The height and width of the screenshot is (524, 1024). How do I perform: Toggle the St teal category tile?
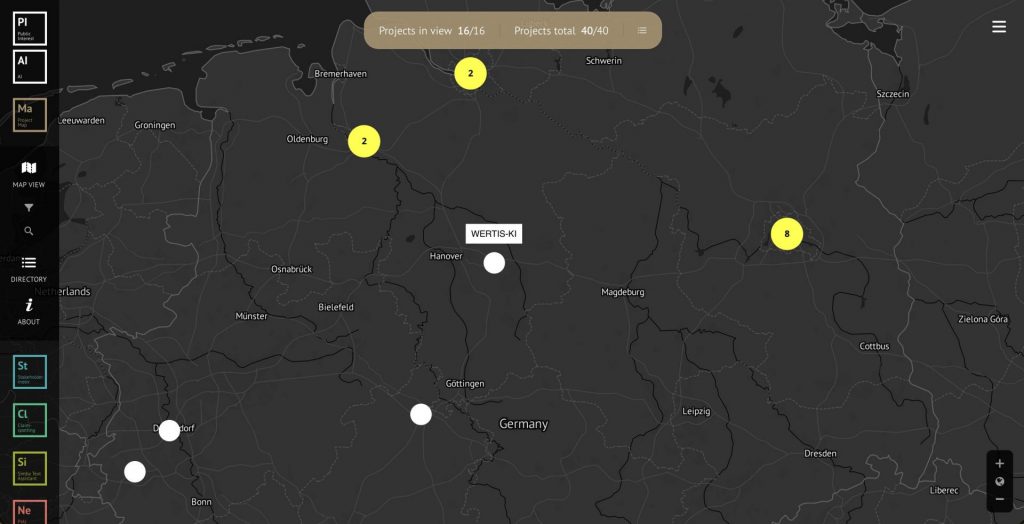coord(30,372)
